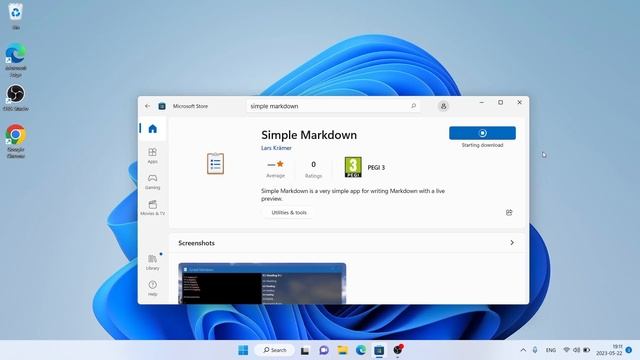Open Task View from the taskbar
Viewport: 640px width, 360px height.
click(x=304, y=350)
